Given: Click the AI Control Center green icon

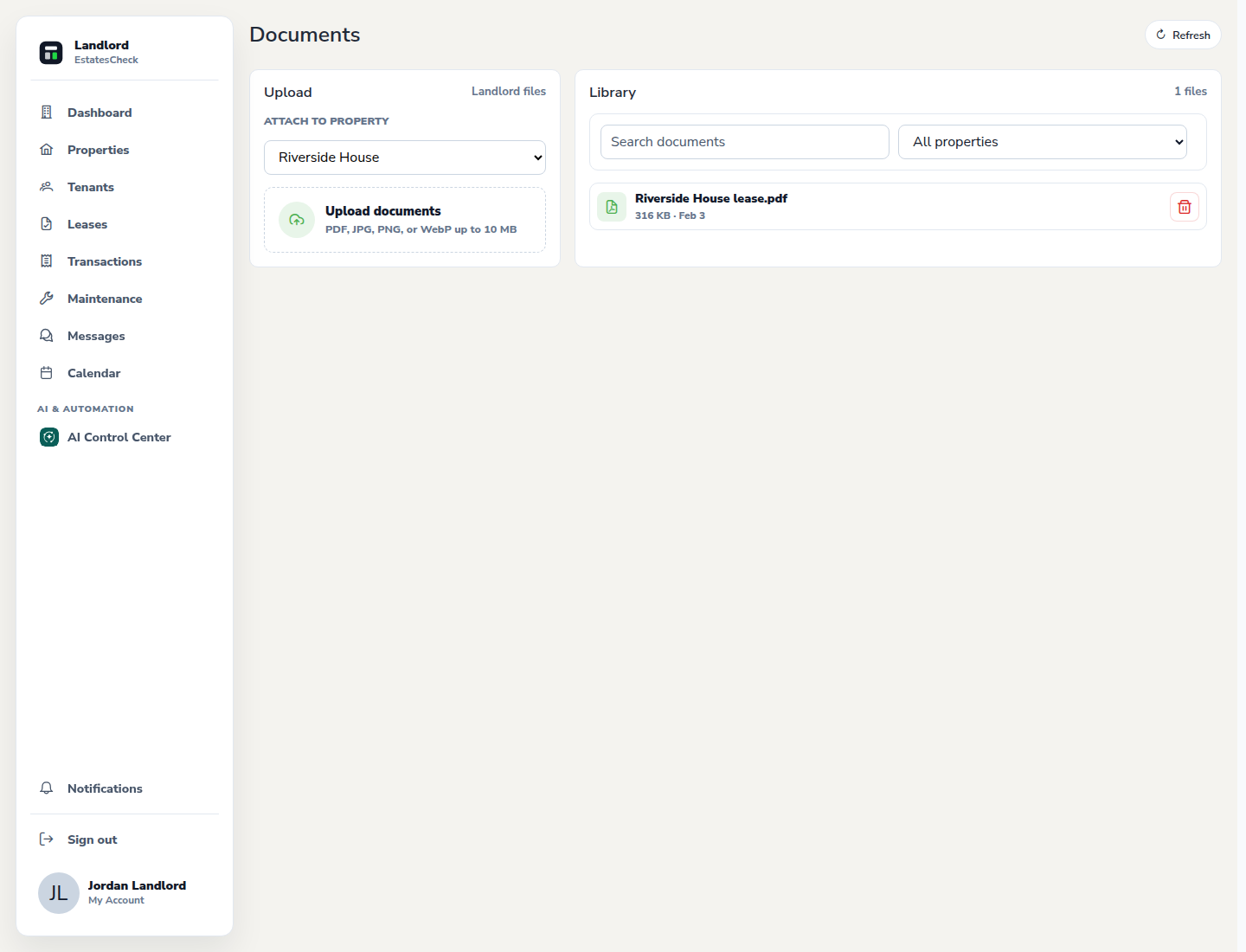Looking at the screenshot, I should [x=49, y=437].
